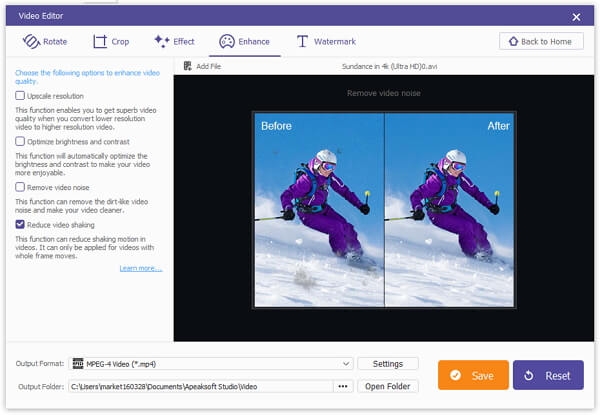
Task: Enable Remove video noise checkbox
Action: click(20, 187)
